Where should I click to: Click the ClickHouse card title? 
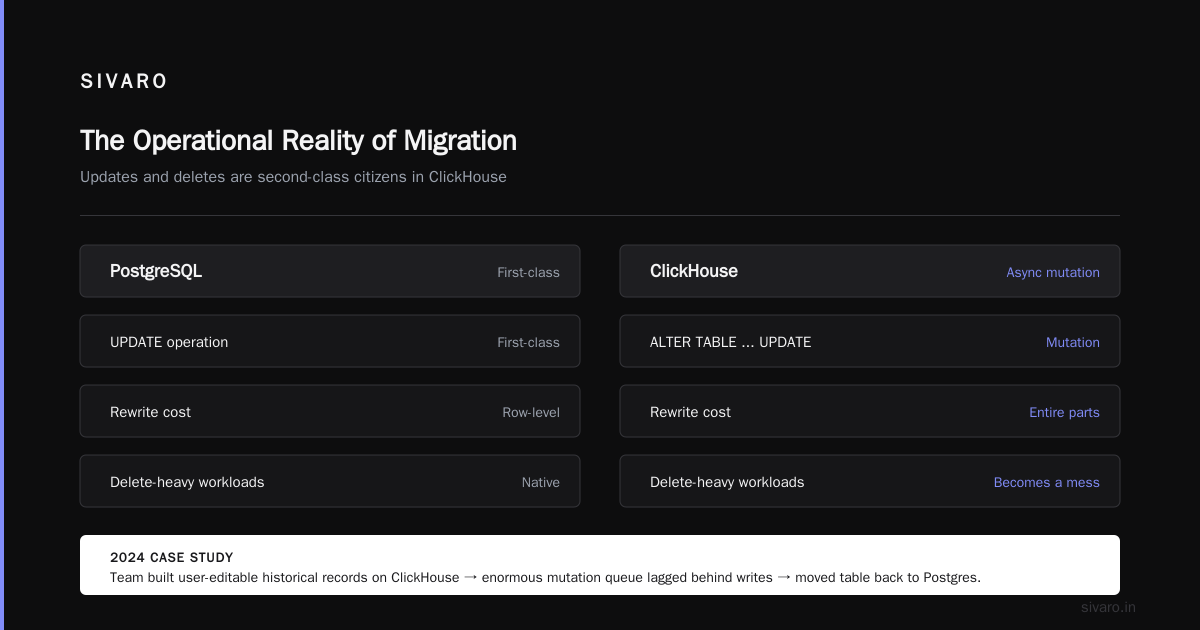click(694, 271)
